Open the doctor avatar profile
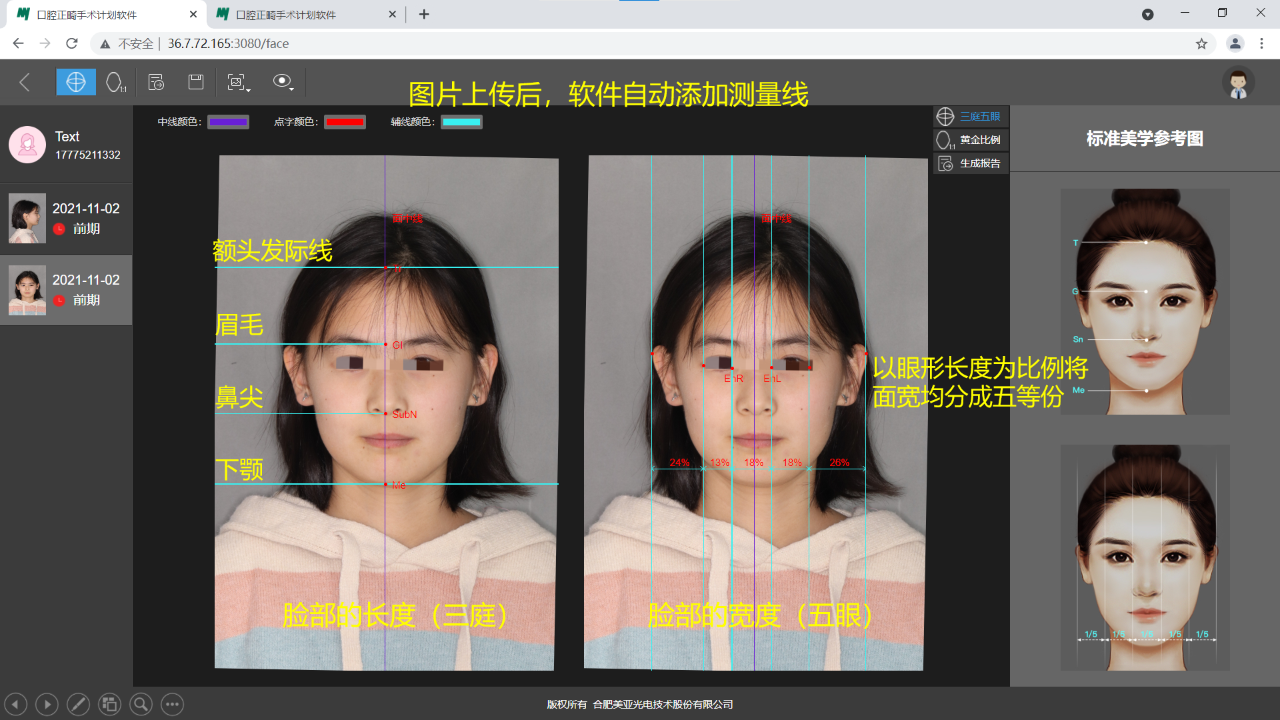 pos(1238,83)
